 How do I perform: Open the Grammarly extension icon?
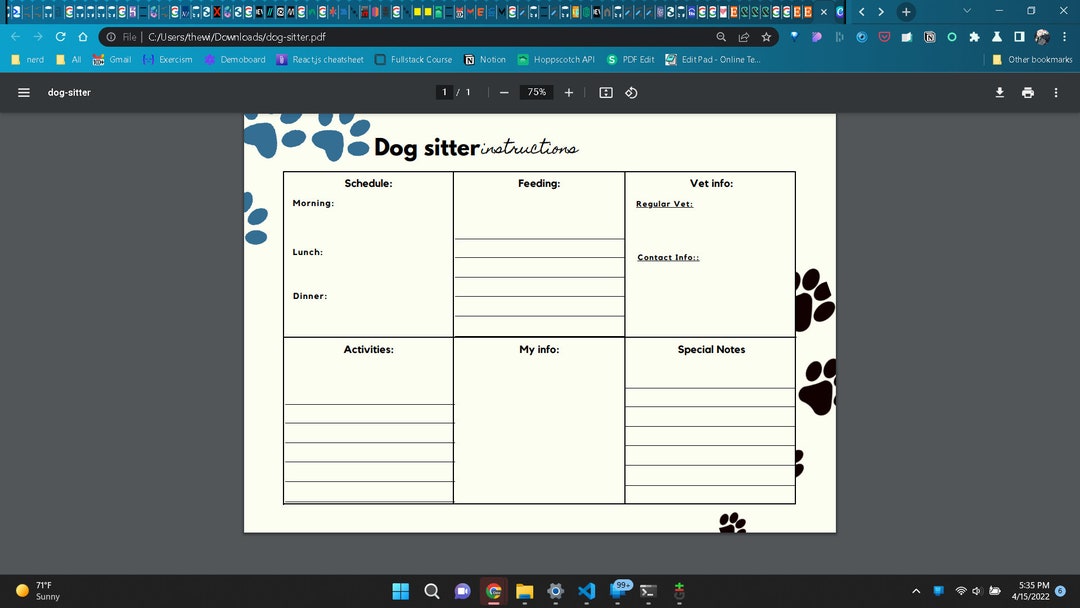click(951, 36)
